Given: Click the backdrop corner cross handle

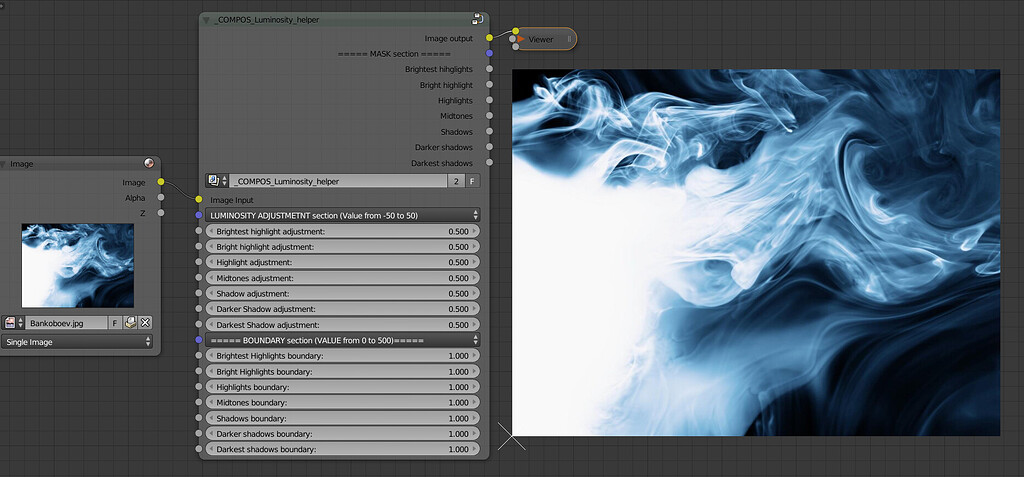Looking at the screenshot, I should [x=511, y=436].
